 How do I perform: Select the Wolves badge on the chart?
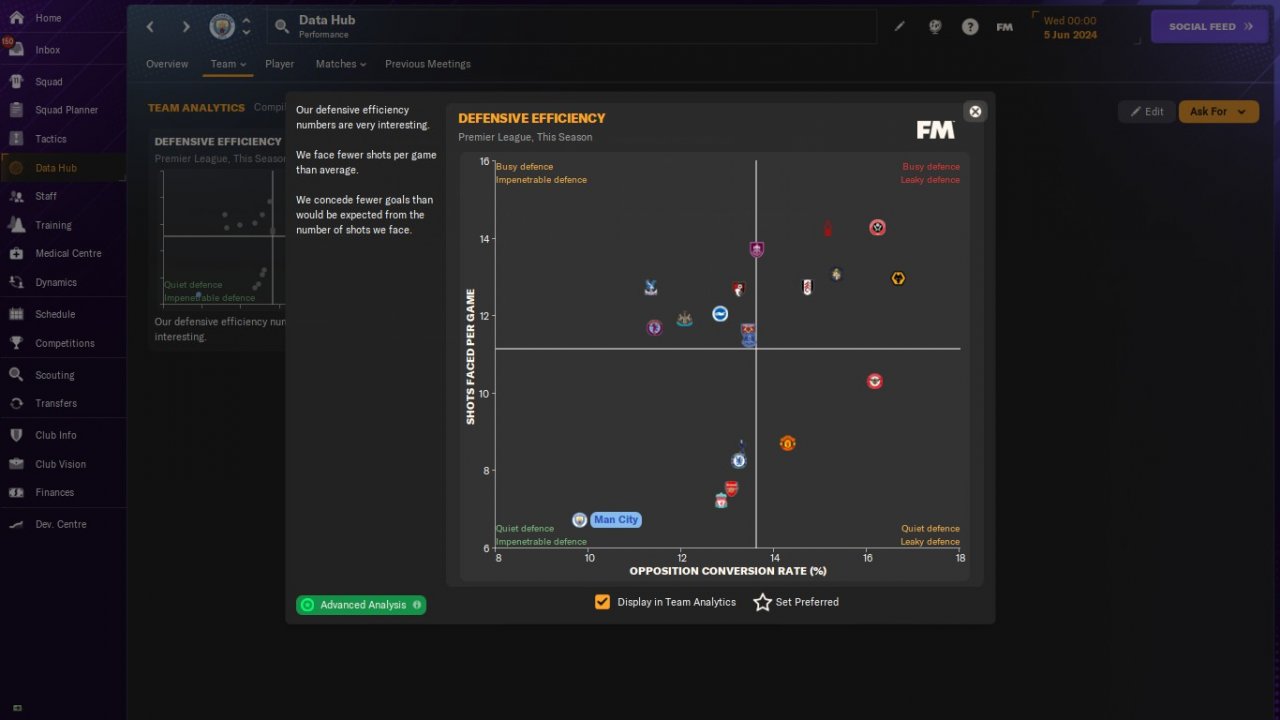tap(898, 279)
